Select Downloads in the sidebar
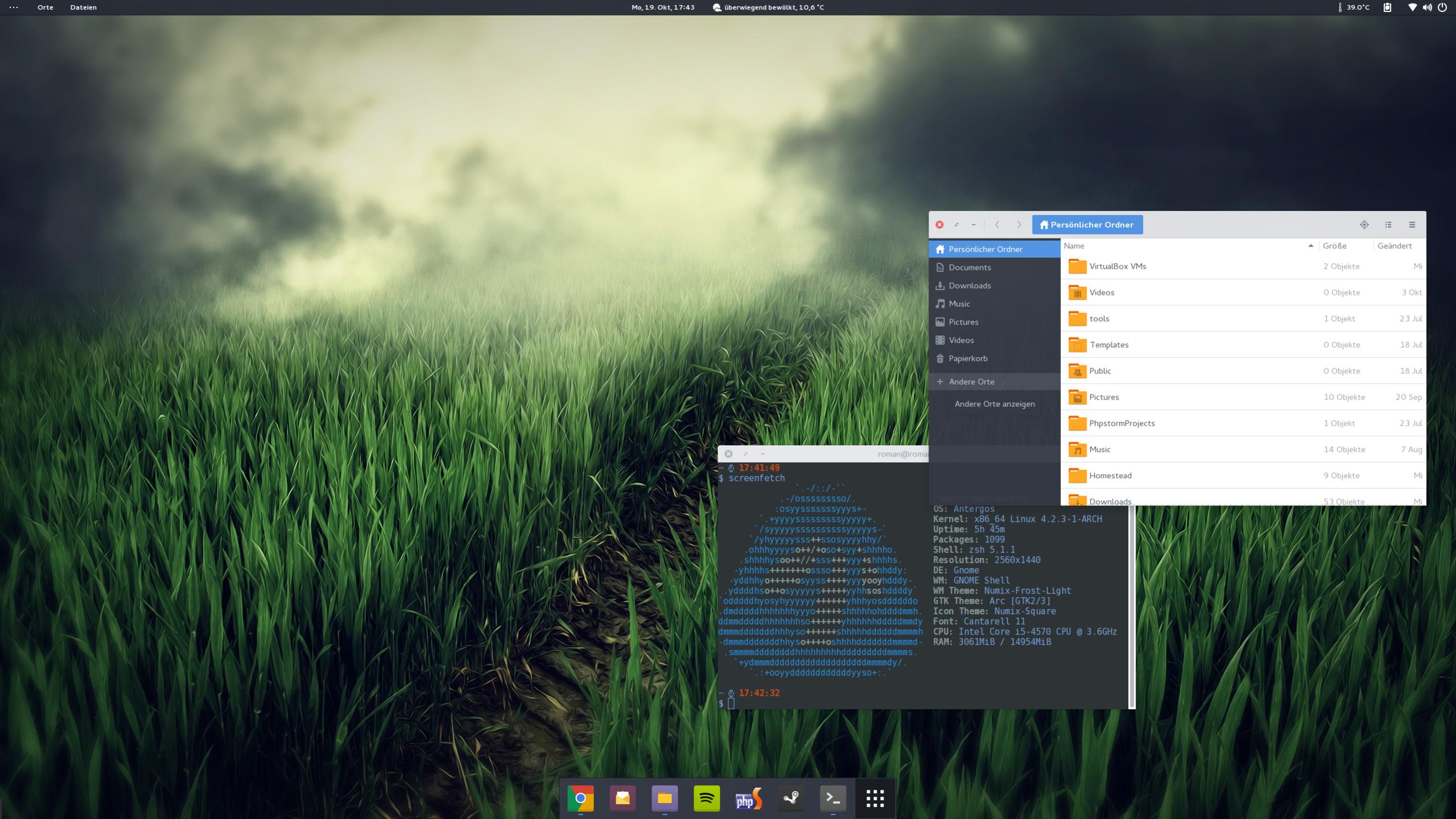This screenshot has width=1456, height=819. tap(970, 286)
